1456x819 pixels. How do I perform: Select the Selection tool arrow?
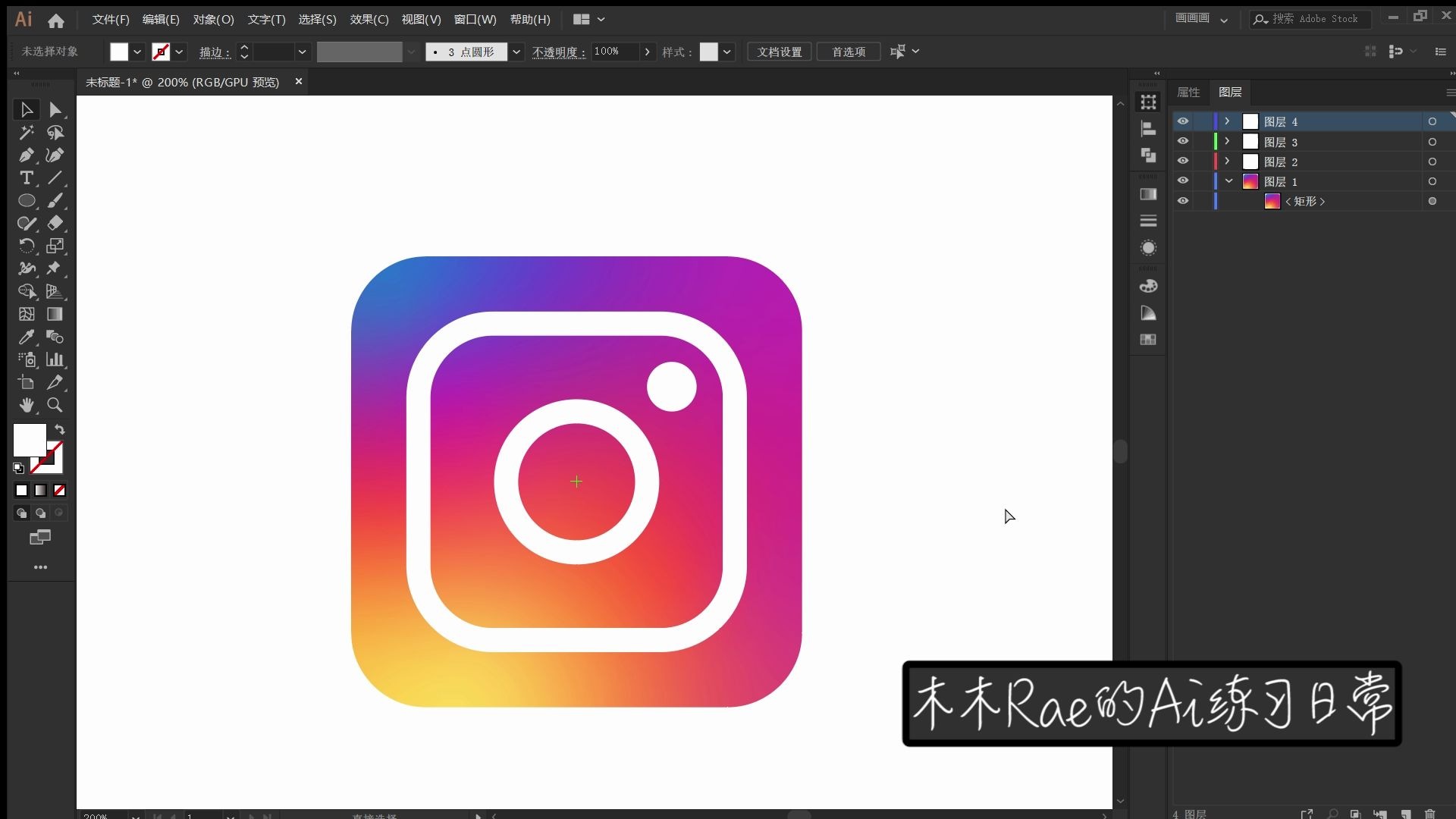[27, 110]
